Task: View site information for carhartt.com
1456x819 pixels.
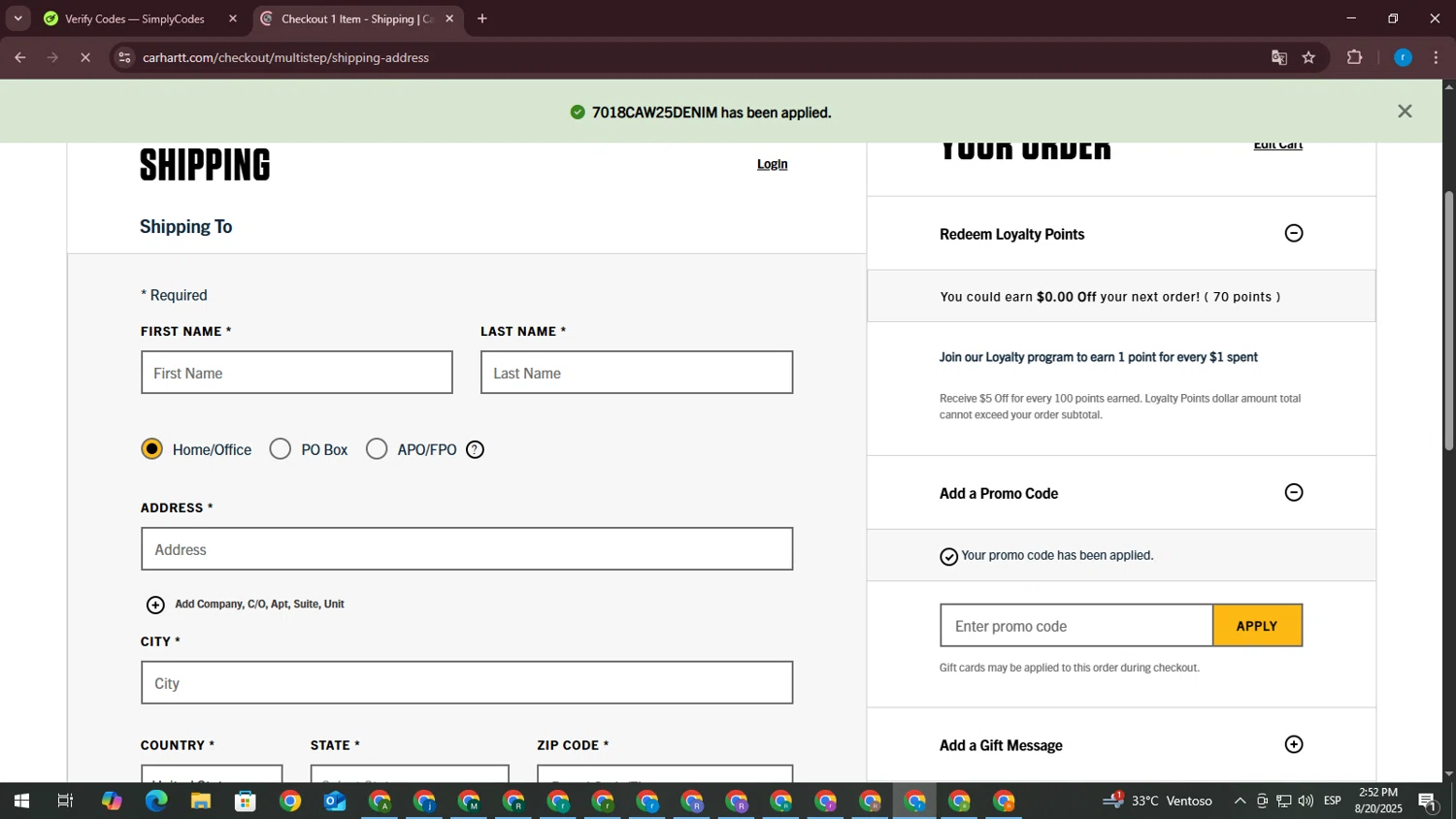Action: 123,57
